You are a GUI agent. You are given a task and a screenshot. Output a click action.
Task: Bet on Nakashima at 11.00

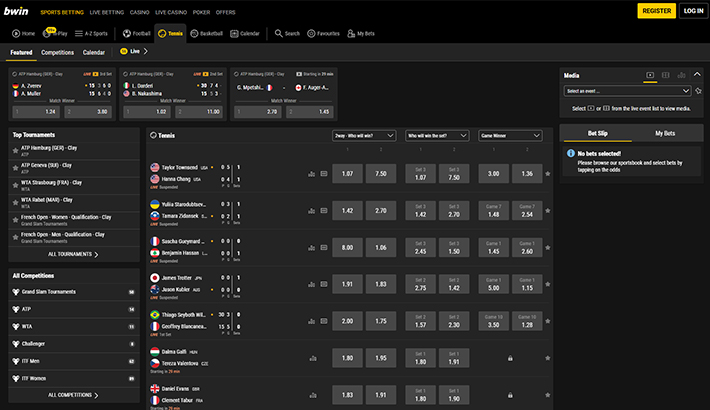pos(199,111)
